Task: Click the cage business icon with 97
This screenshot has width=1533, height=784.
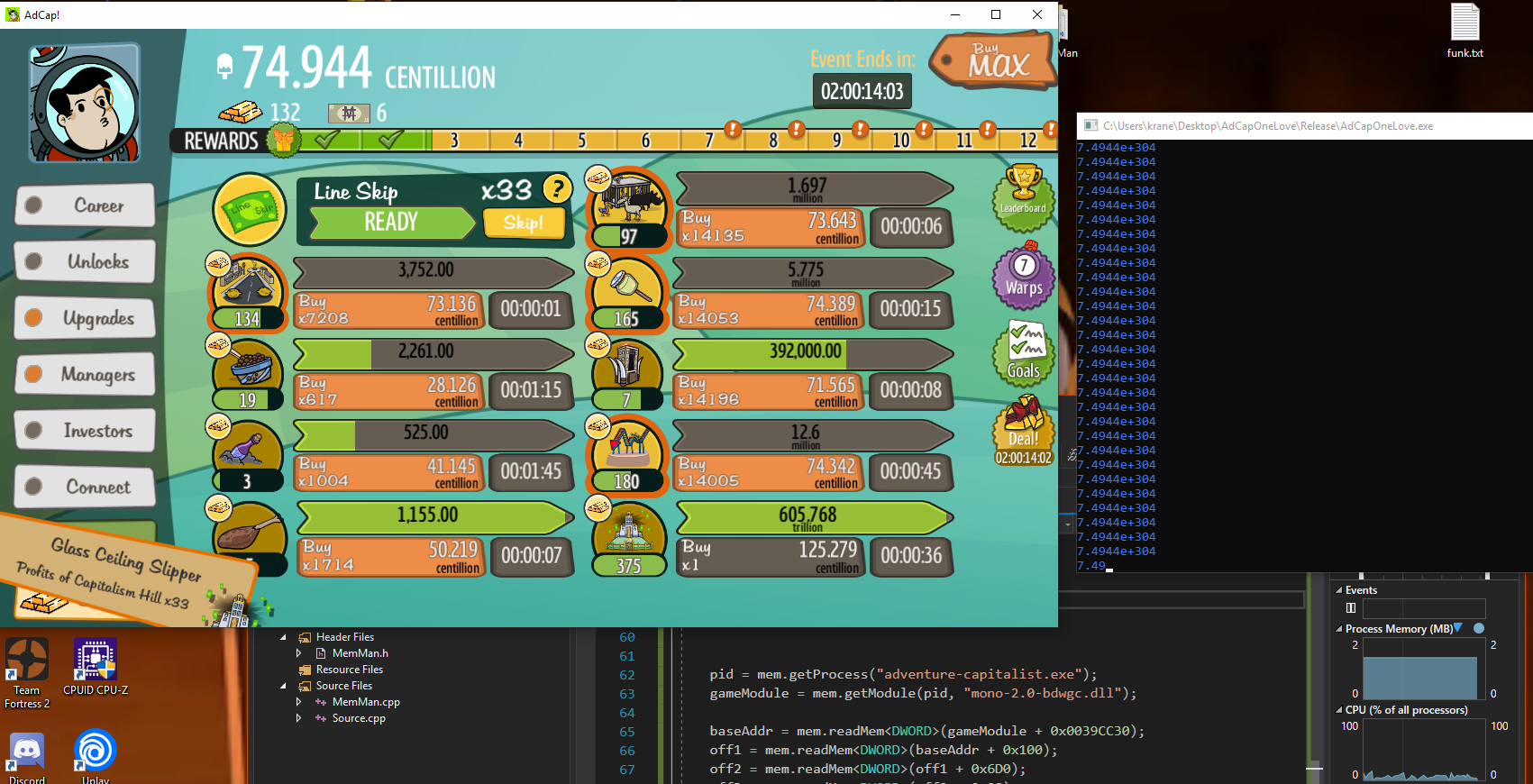Action: (x=628, y=209)
